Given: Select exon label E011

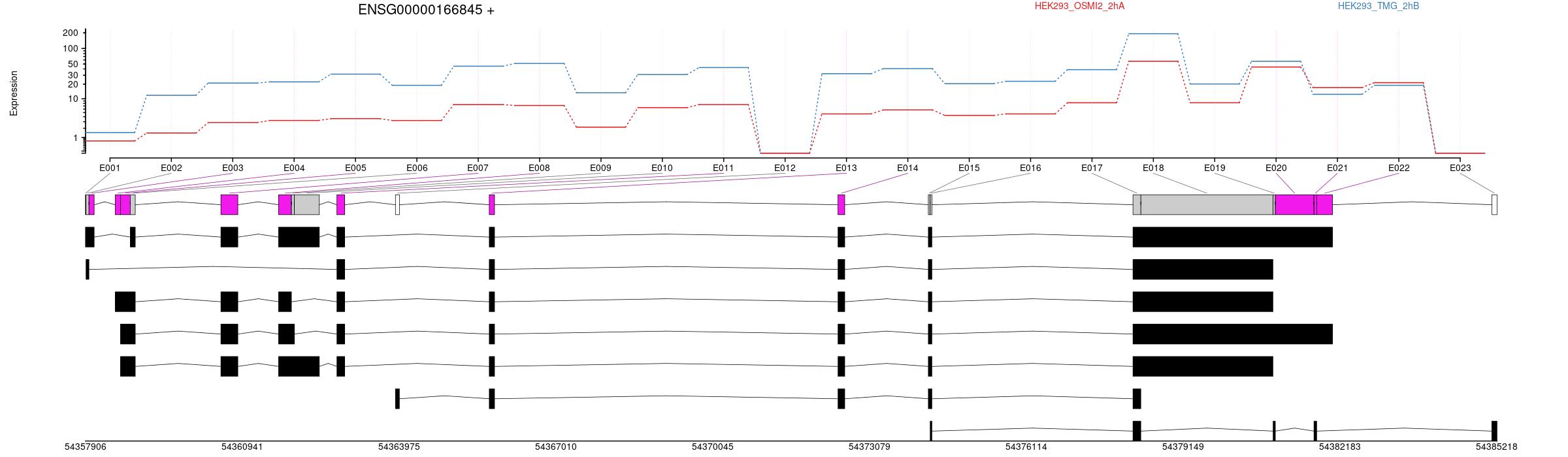Looking at the screenshot, I should tap(723, 168).
